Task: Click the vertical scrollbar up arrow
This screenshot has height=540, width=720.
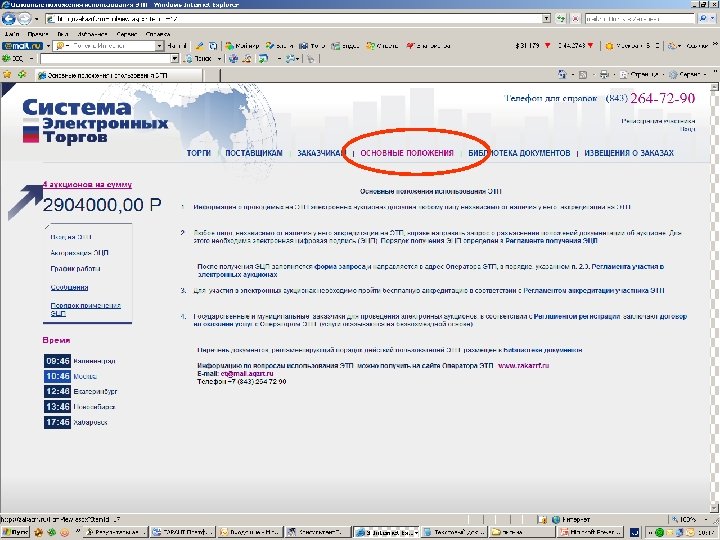Action: 715,87
